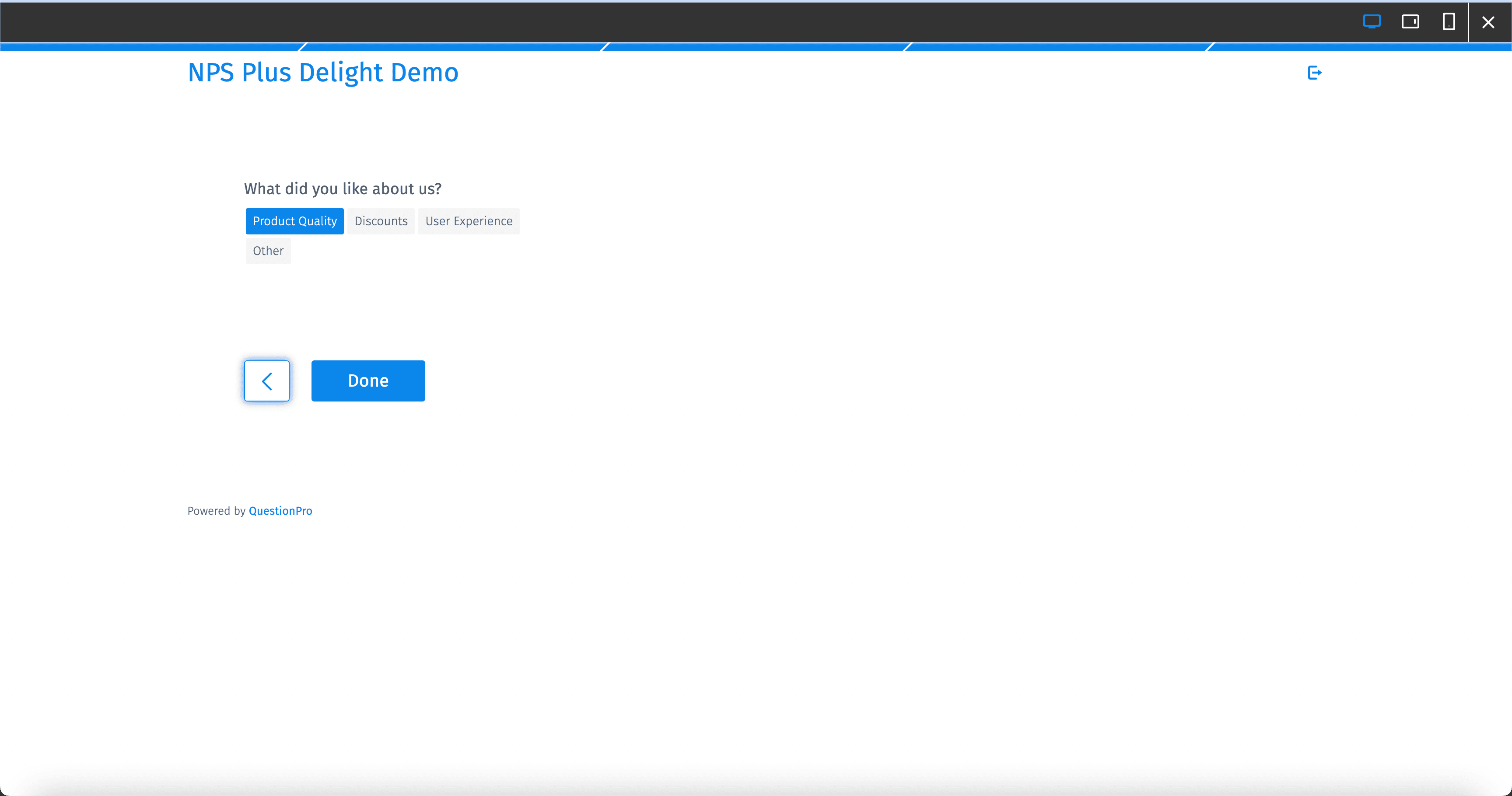The image size is (1512, 796).
Task: Click the middle progress bar segment
Action: (756, 47)
